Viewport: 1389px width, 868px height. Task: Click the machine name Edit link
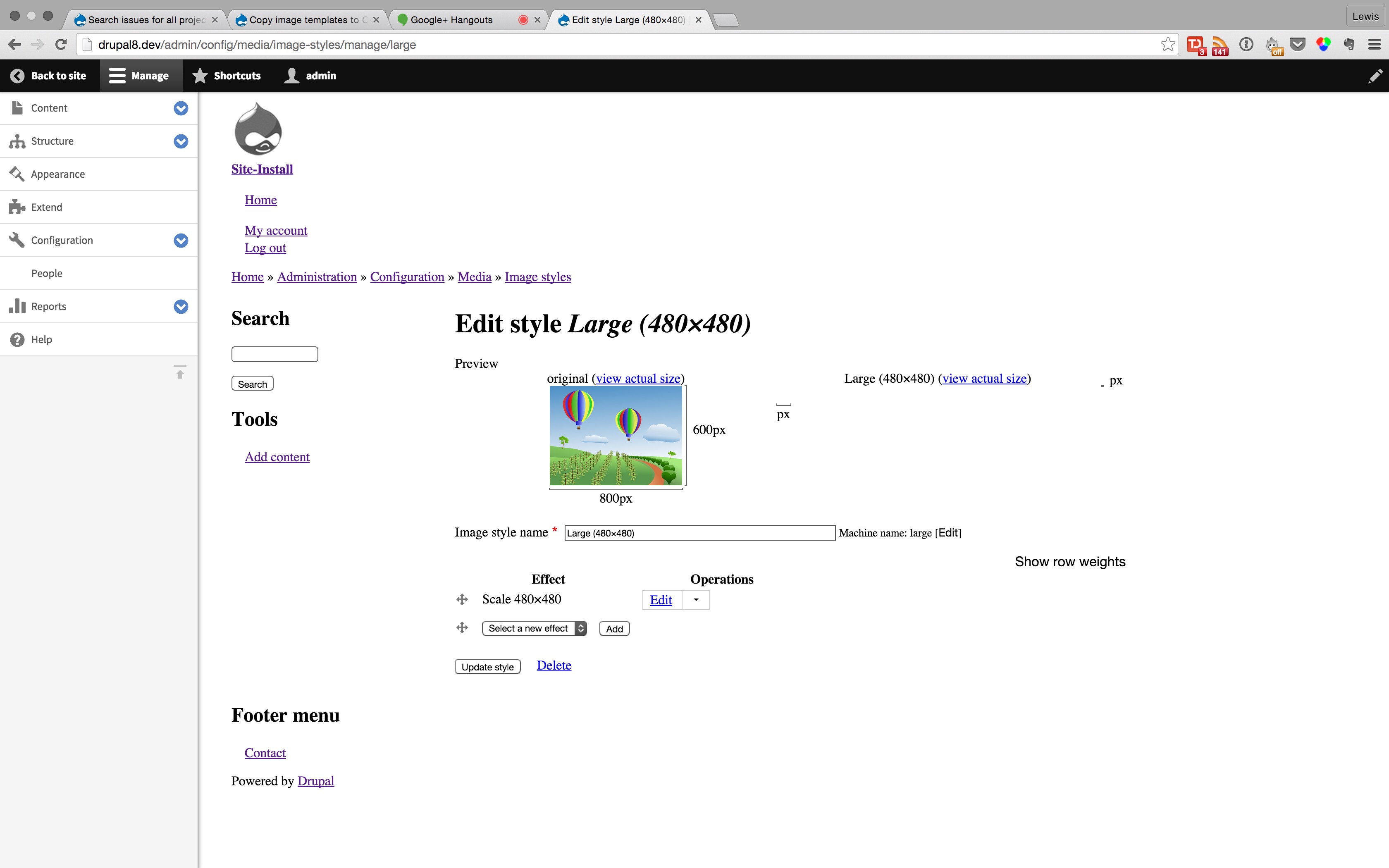[948, 533]
